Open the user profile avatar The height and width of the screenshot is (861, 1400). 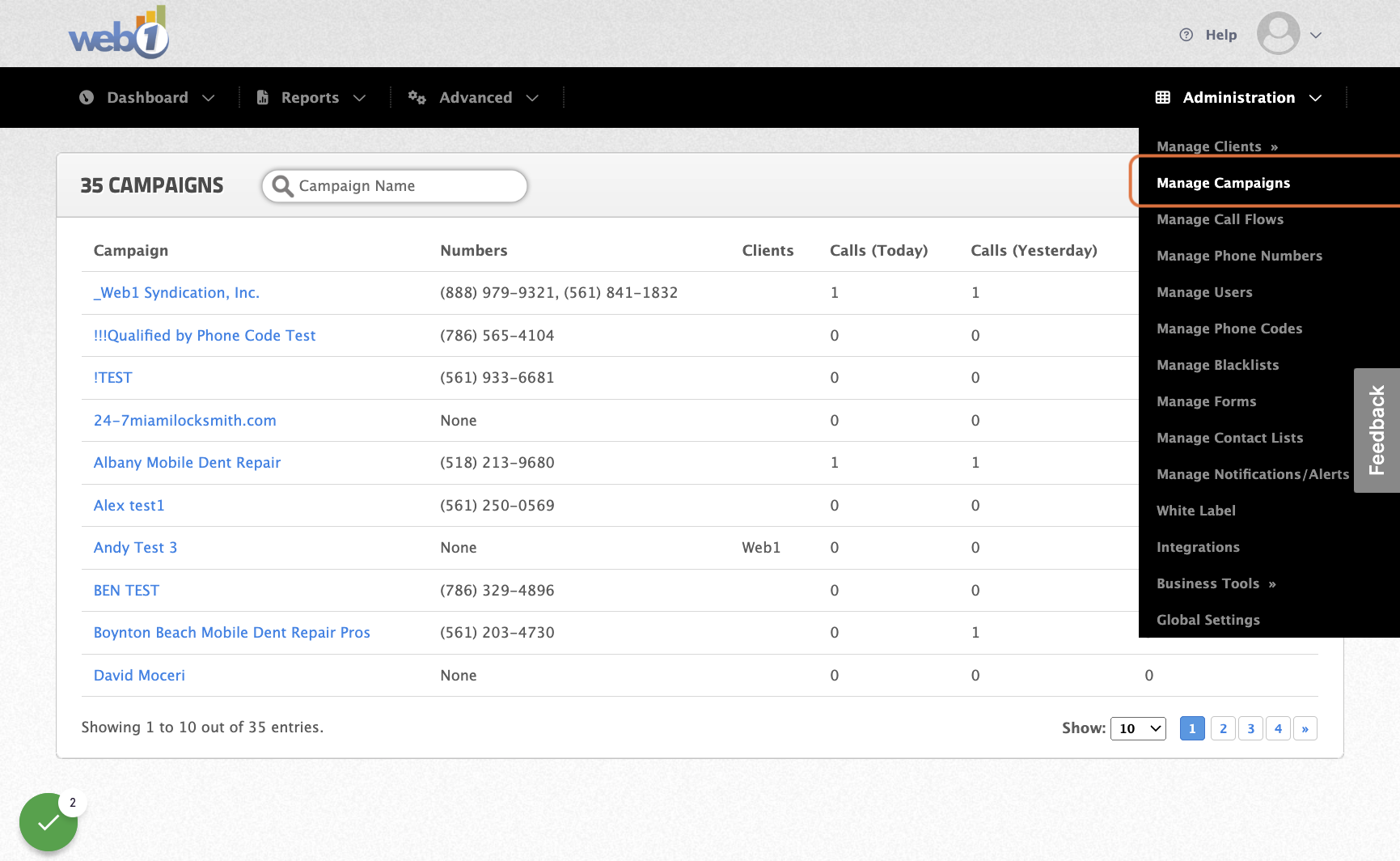click(1278, 33)
